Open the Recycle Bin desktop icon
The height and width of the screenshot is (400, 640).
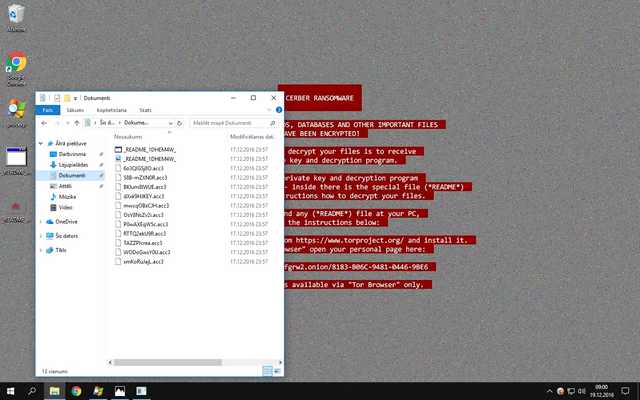(x=16, y=17)
